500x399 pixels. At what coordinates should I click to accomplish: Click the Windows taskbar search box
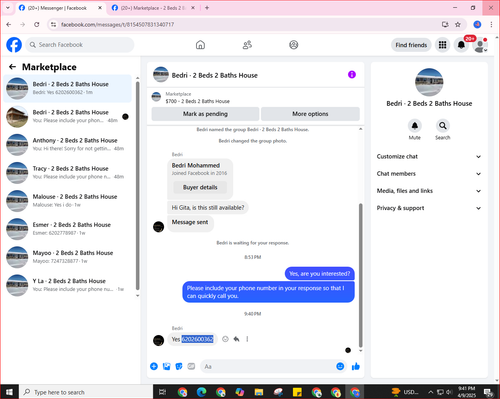tap(86, 392)
